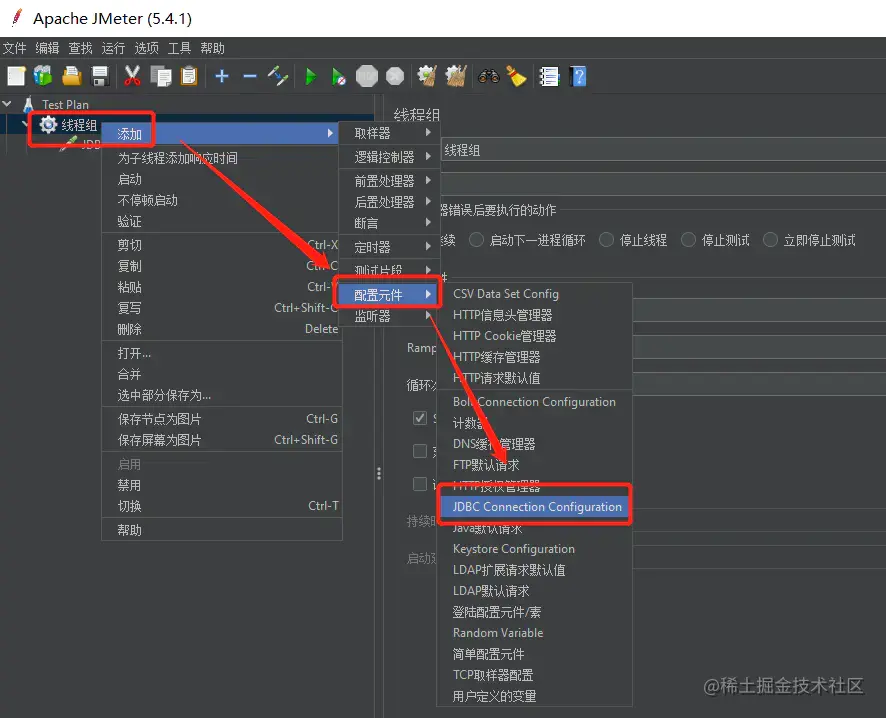The width and height of the screenshot is (886, 718).
Task: Click the Open file folder icon
Action: [x=72, y=76]
